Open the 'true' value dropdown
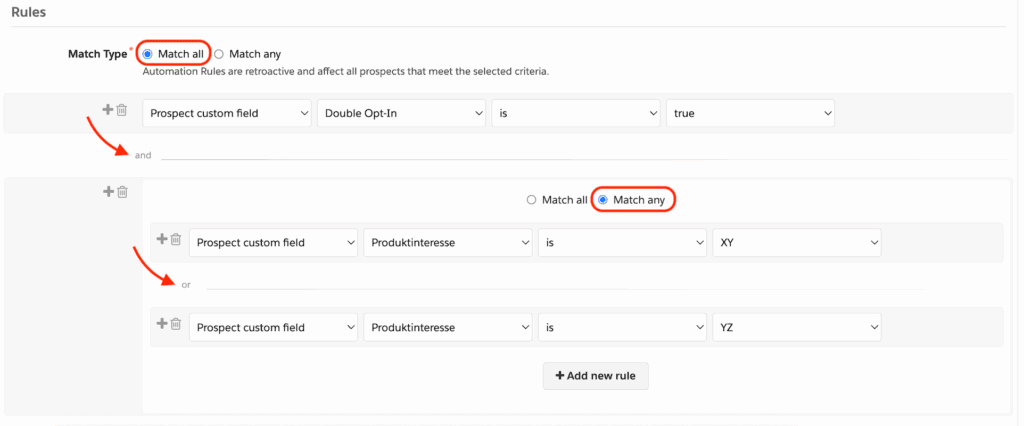Screen dimensions: 1024x426 tap(750, 113)
